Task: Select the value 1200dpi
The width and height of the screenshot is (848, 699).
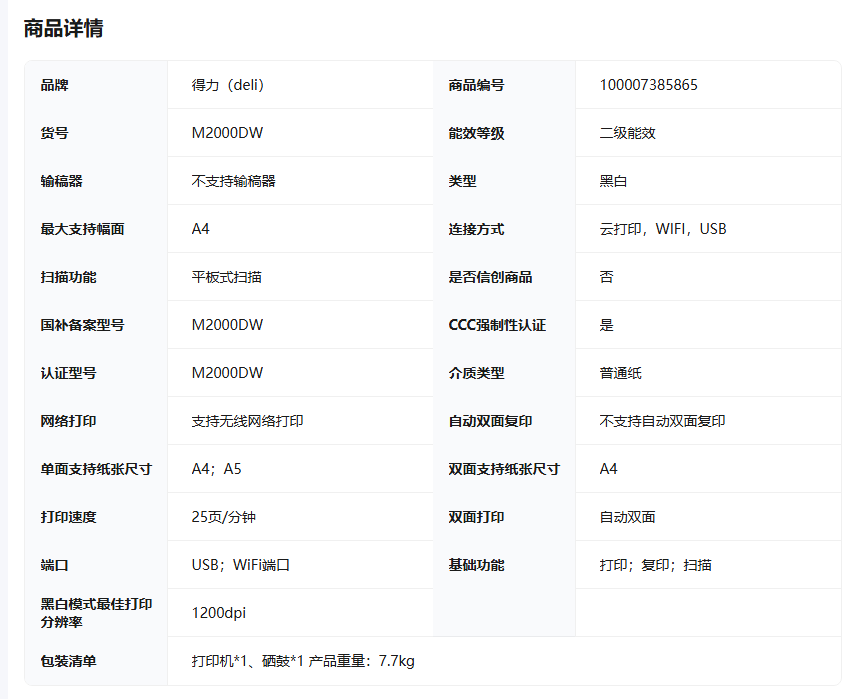Action: [x=218, y=613]
